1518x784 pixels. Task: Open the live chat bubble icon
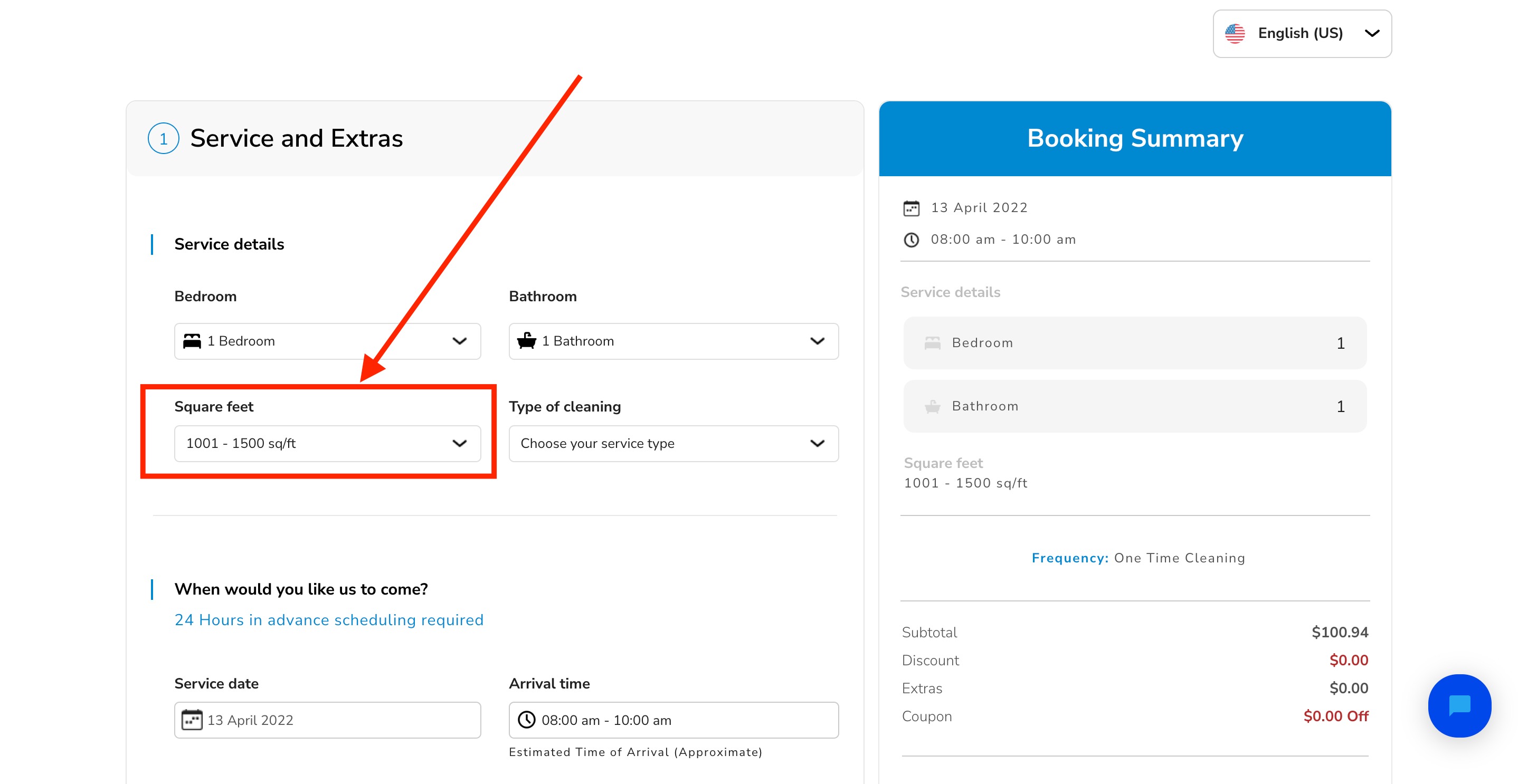point(1459,705)
